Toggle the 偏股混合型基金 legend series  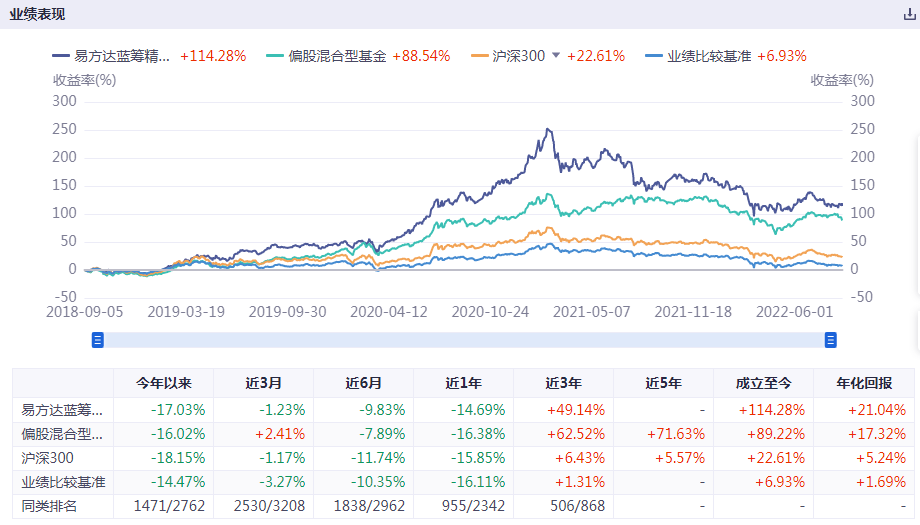338,56
